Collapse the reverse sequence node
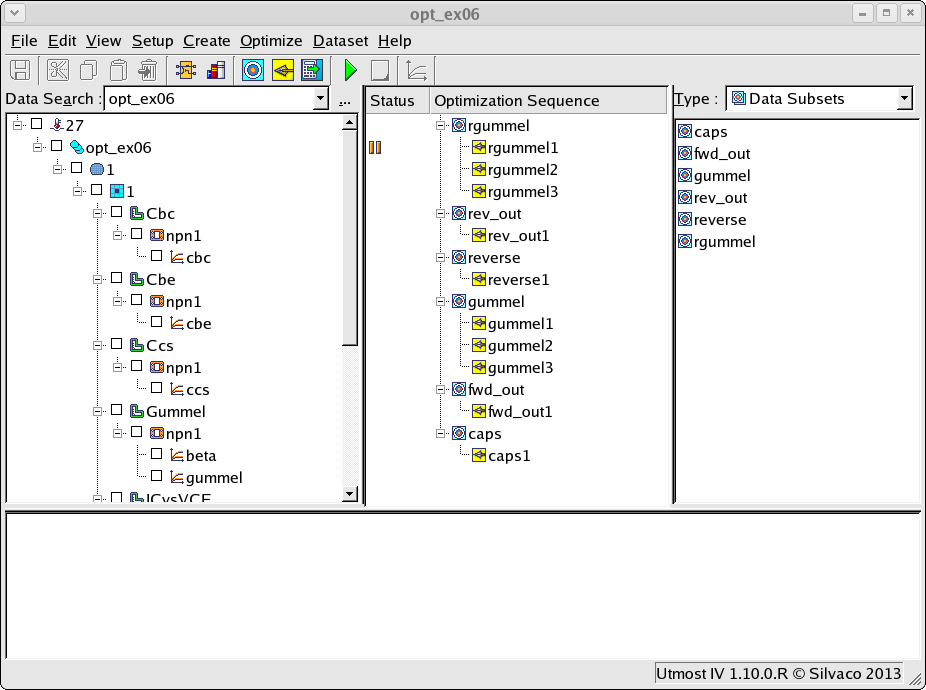The width and height of the screenshot is (926, 690). 441,258
